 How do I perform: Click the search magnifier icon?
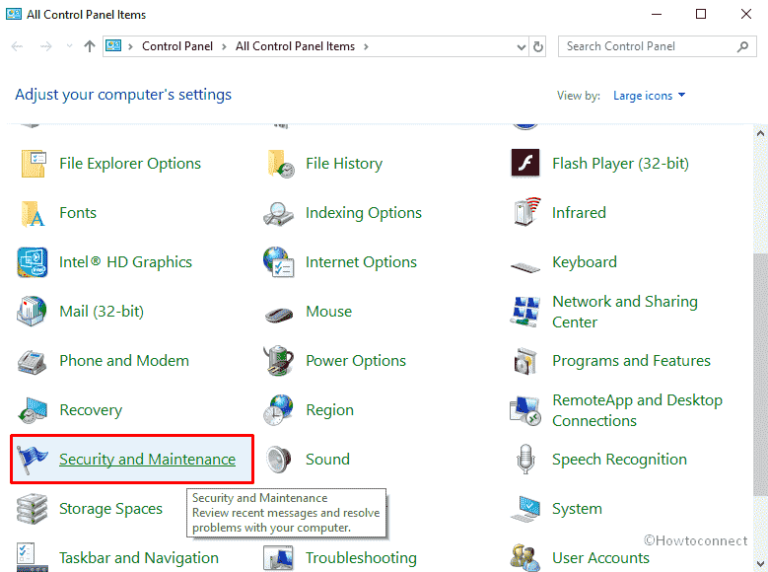[x=743, y=47]
